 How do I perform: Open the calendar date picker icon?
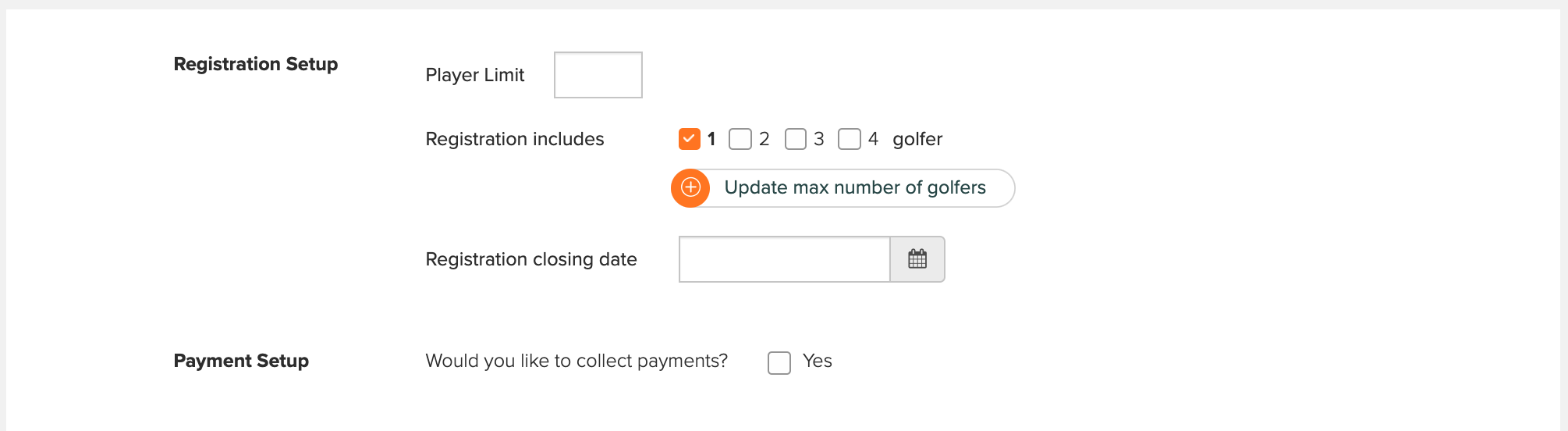(x=917, y=259)
